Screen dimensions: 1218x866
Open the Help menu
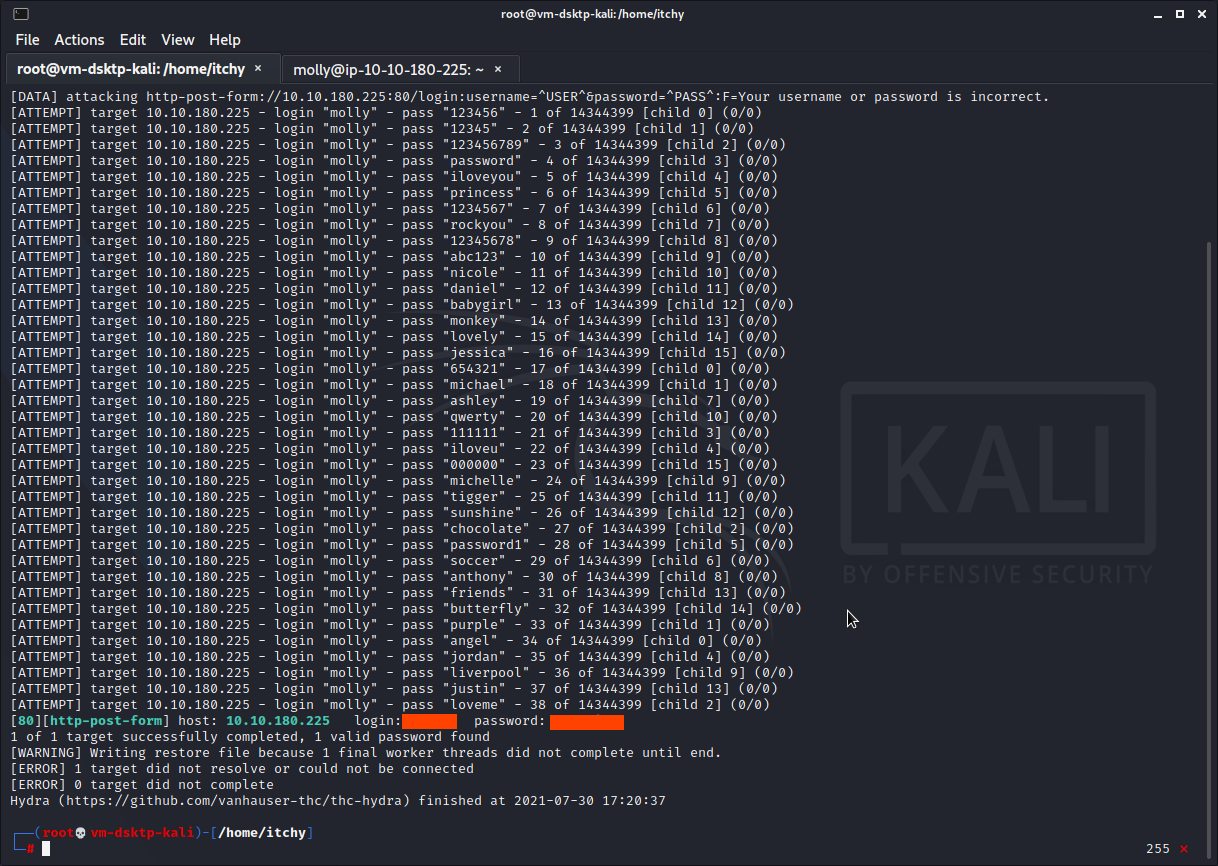tap(225, 40)
